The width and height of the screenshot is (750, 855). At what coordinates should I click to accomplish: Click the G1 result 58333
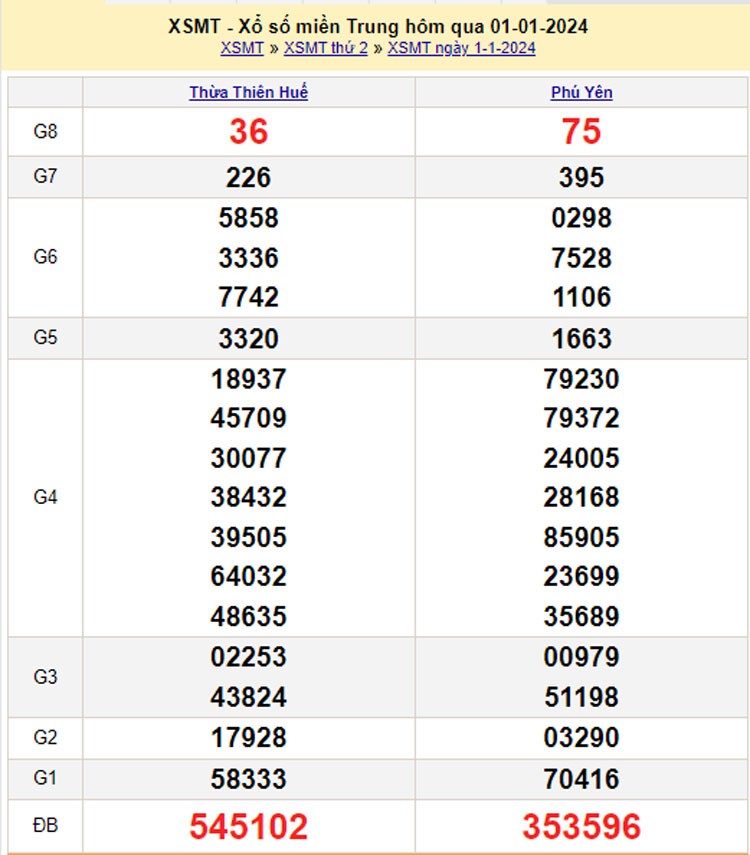pyautogui.click(x=249, y=778)
